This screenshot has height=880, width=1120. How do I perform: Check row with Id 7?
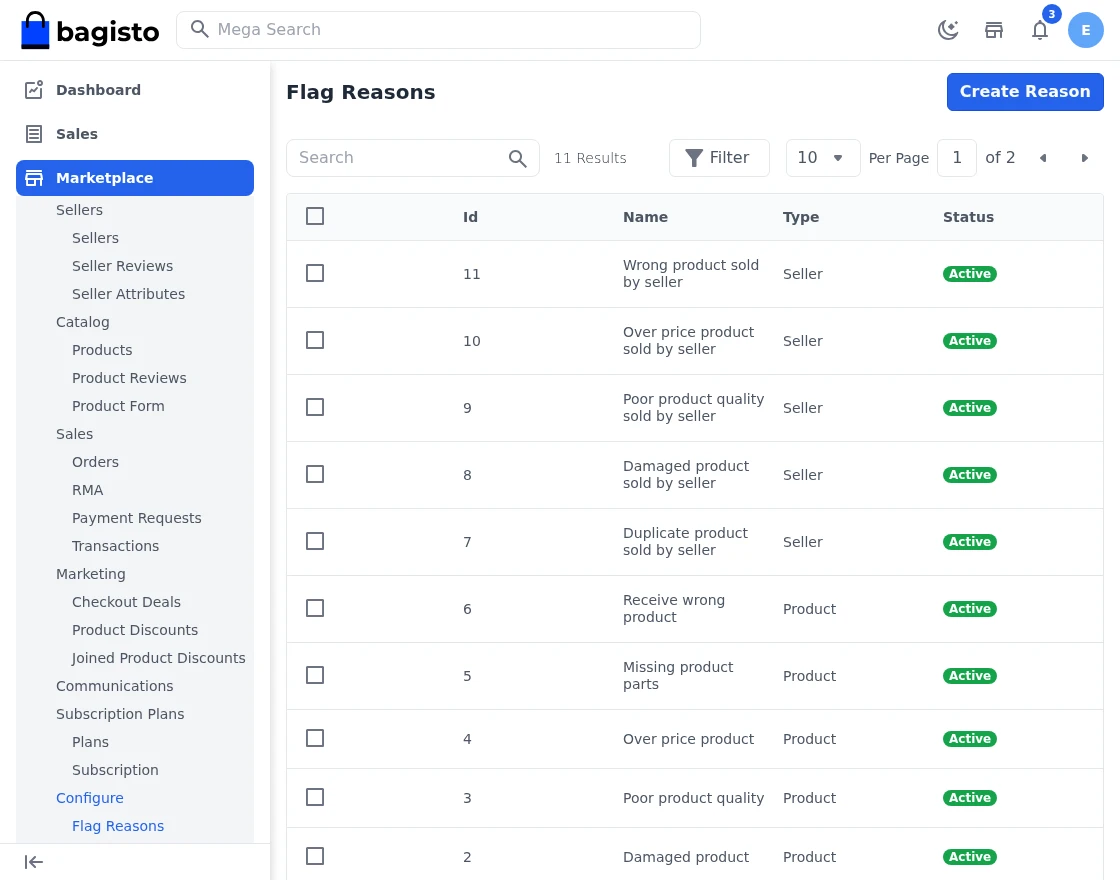(315, 542)
